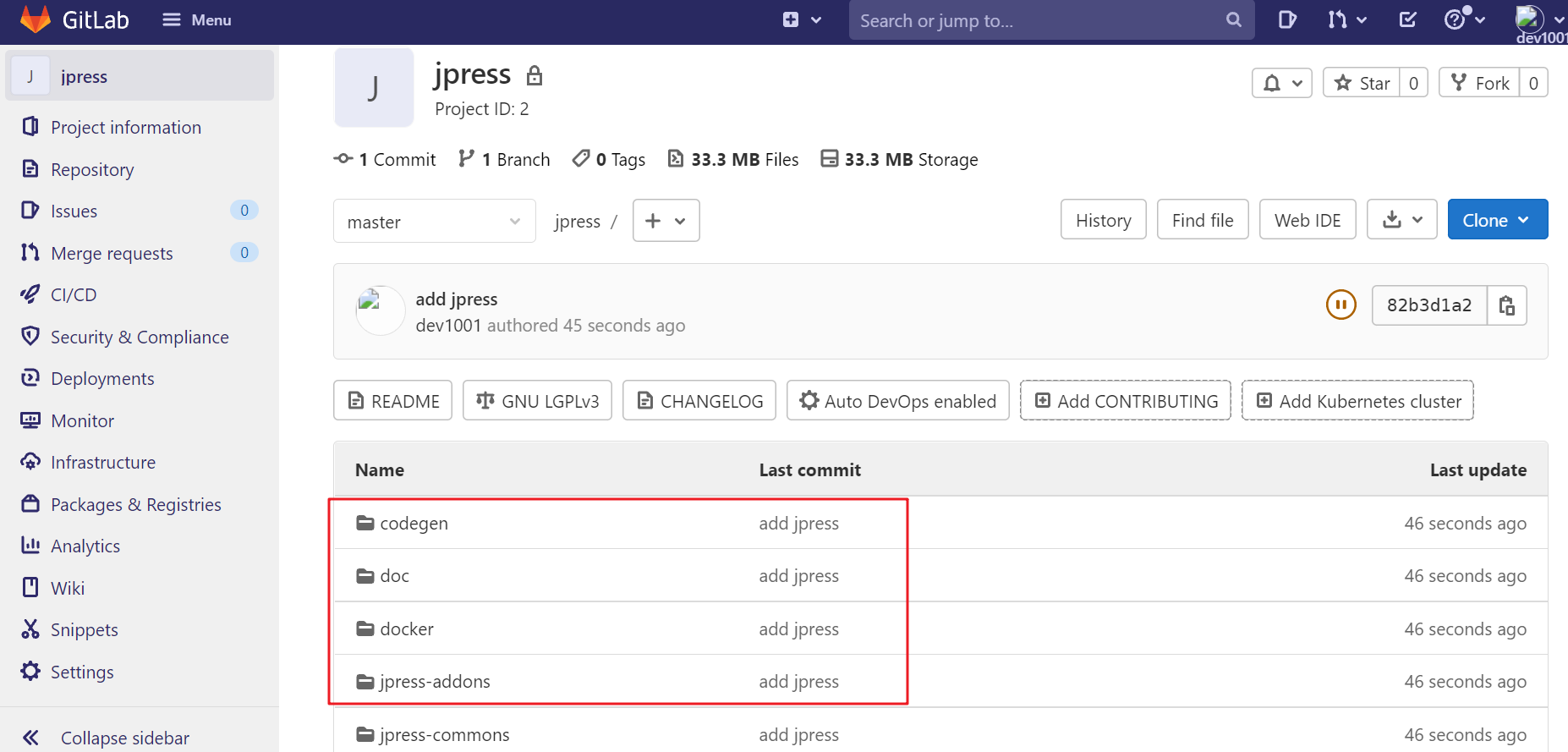Screen dimensions: 1568x752
Task: Open the jpress-commons folder
Action: point(445,734)
